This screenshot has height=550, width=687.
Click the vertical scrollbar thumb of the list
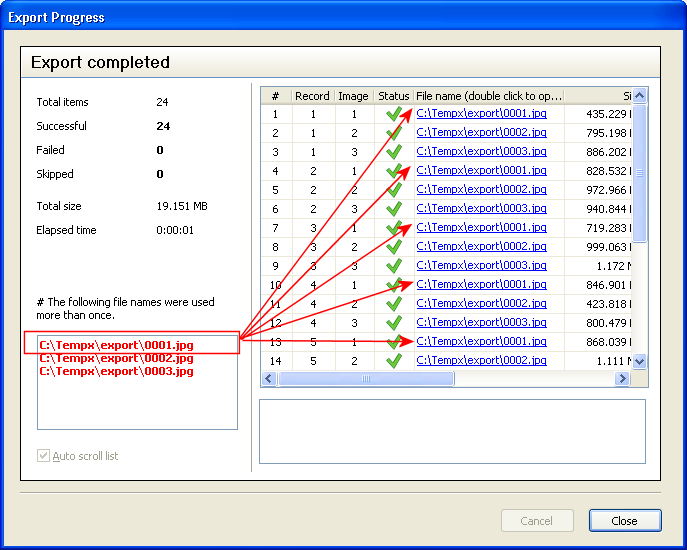click(x=640, y=173)
